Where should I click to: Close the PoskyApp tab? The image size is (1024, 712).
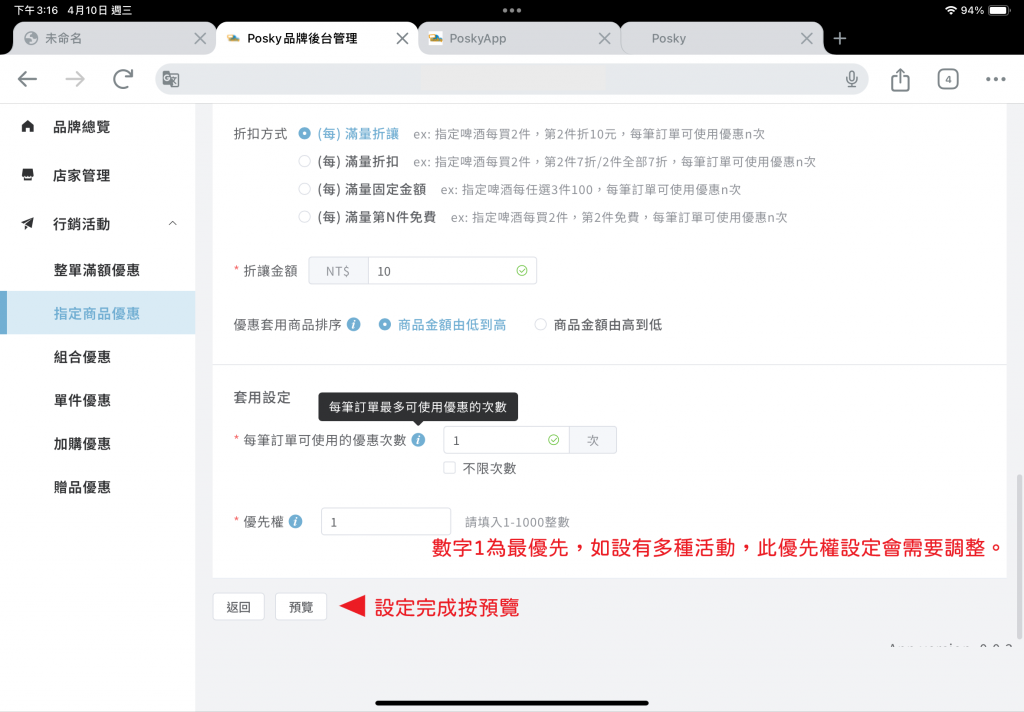click(x=605, y=39)
